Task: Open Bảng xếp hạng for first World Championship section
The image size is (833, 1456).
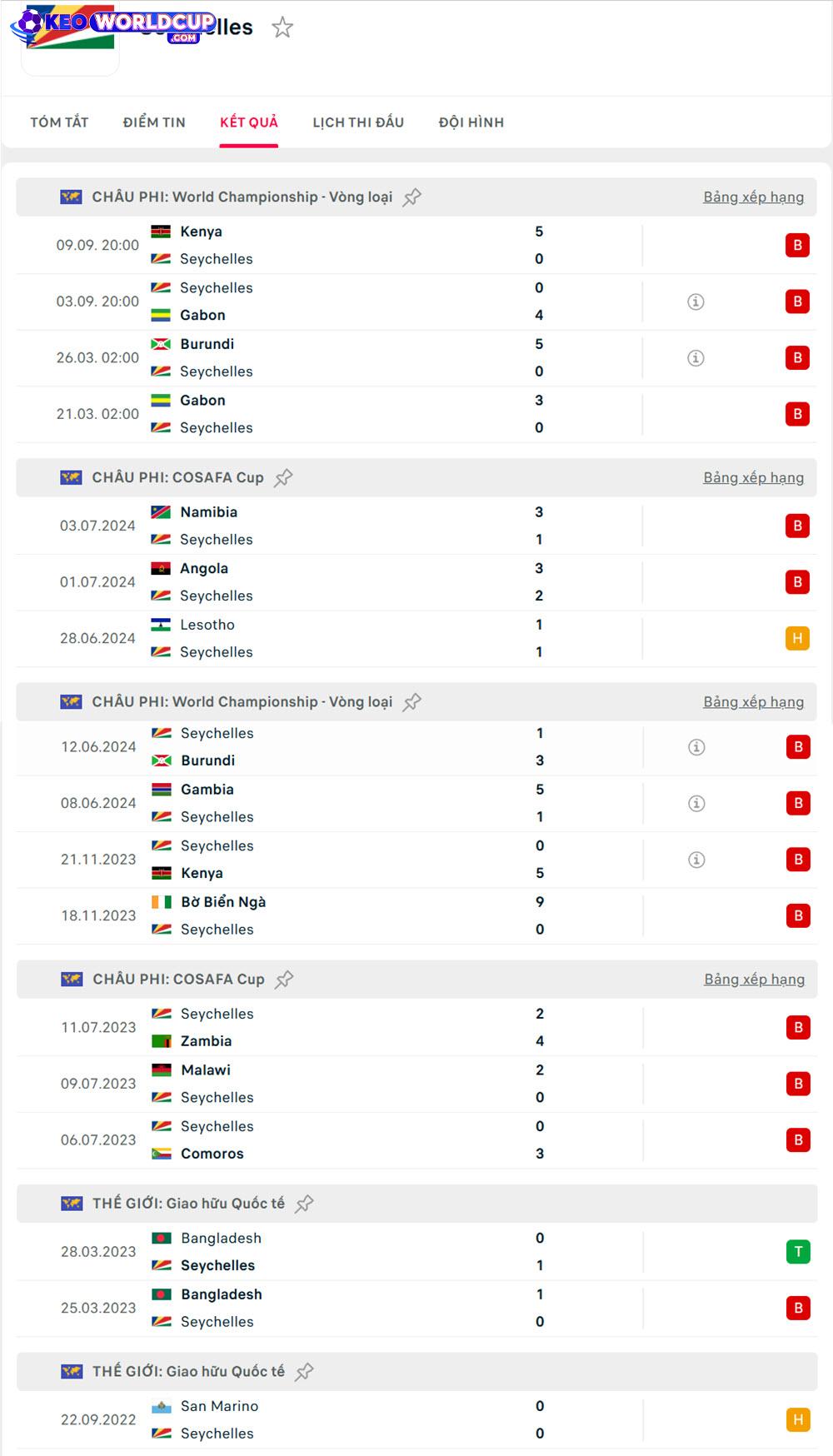Action: point(753,197)
